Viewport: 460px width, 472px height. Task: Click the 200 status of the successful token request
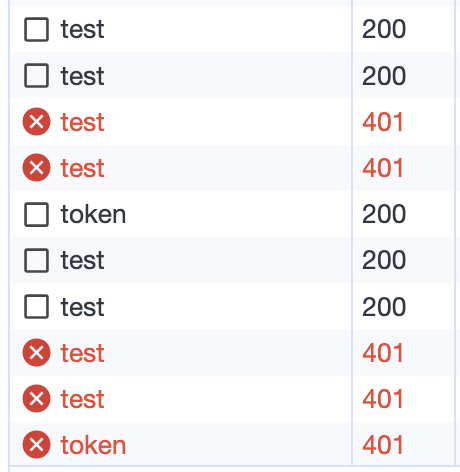pyautogui.click(x=384, y=214)
